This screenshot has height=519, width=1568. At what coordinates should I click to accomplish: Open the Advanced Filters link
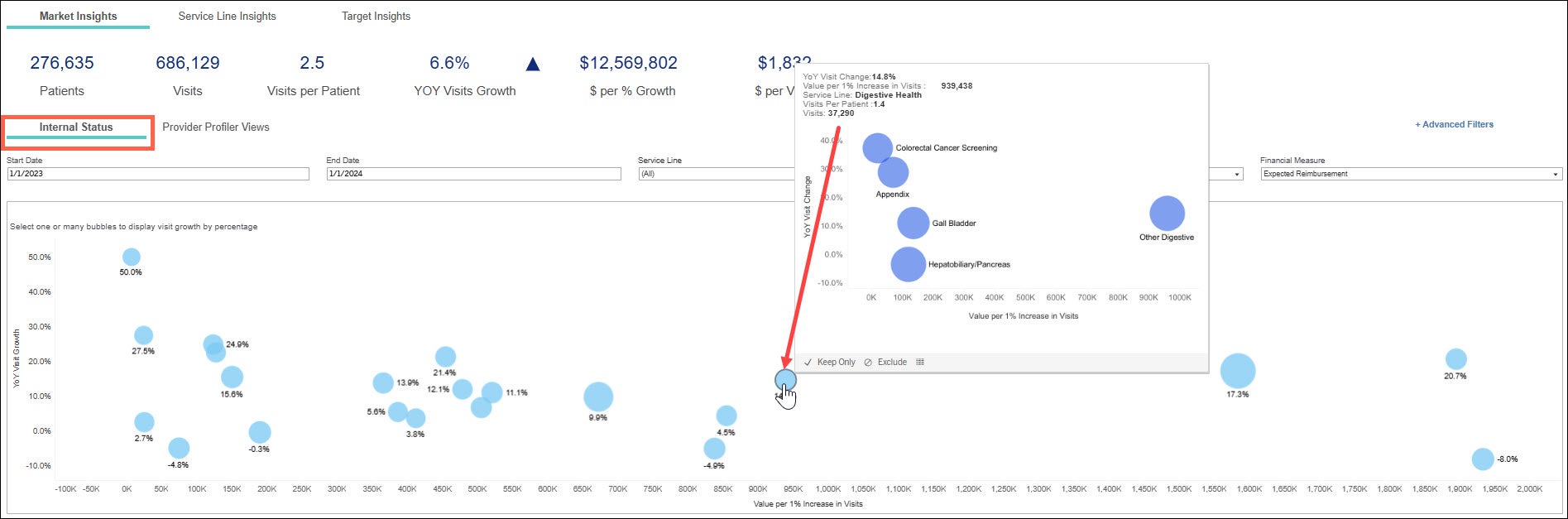[1454, 124]
